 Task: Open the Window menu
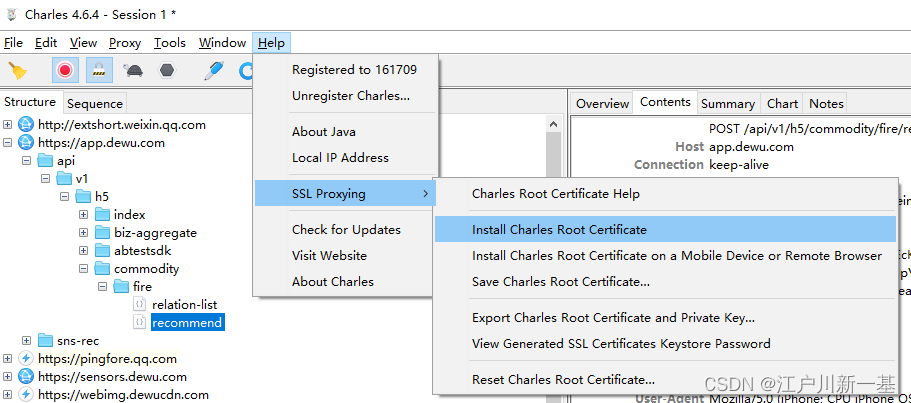point(223,43)
